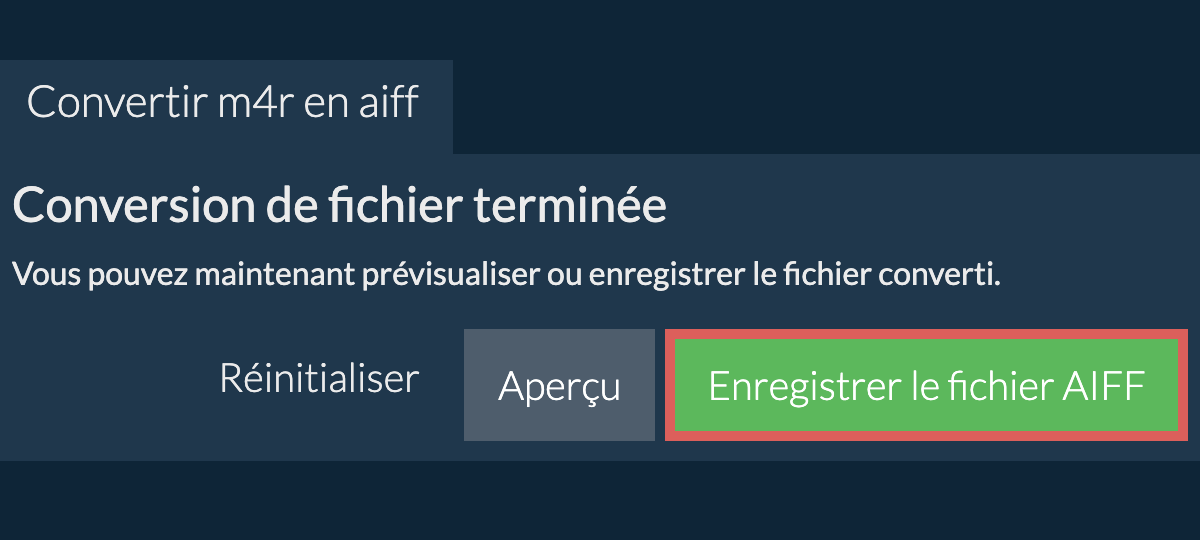The height and width of the screenshot is (540, 1200).
Task: Preview the converted file with Aperçu
Action: (559, 386)
